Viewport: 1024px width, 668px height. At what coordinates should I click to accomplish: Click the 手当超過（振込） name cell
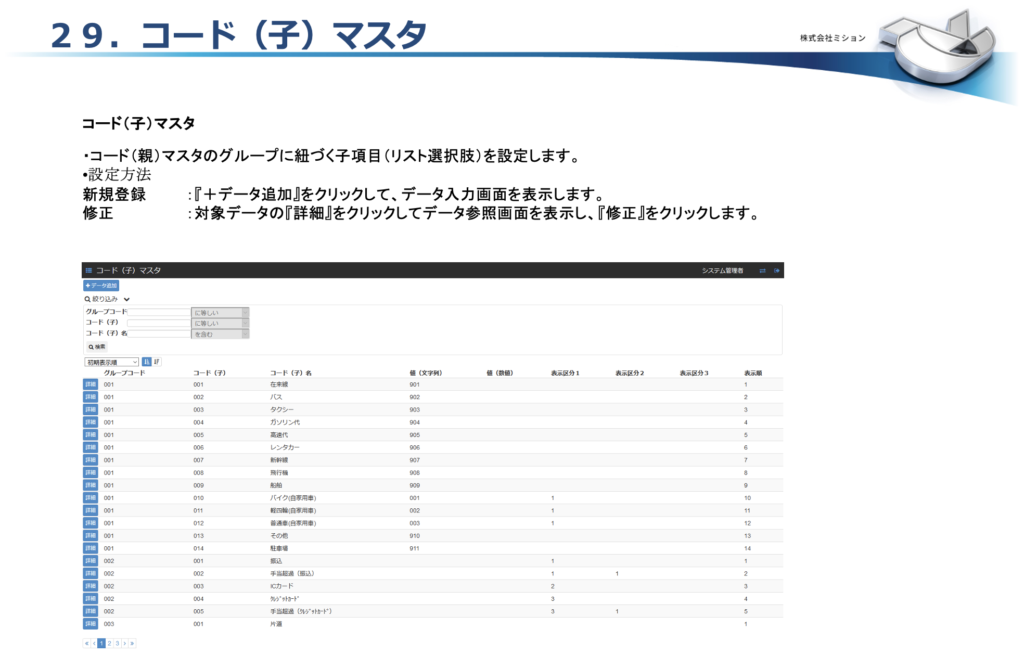293,573
